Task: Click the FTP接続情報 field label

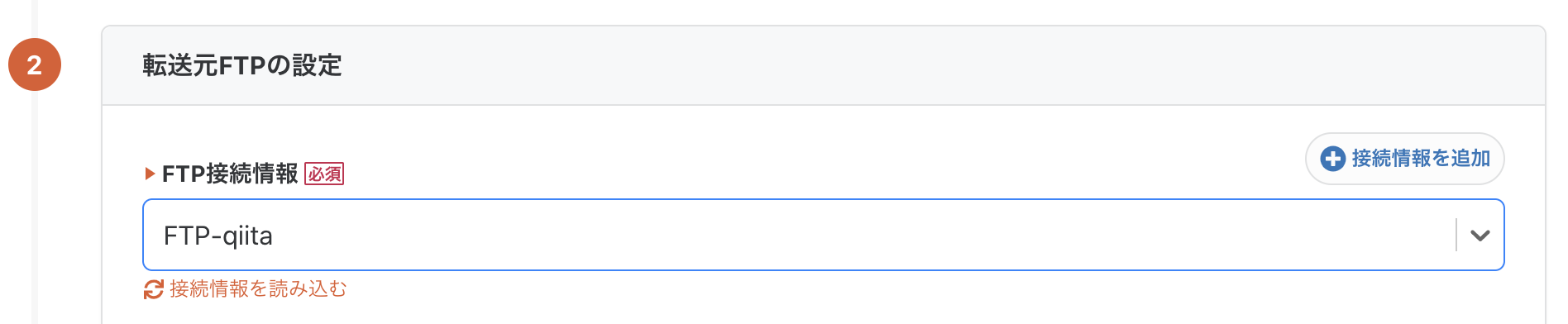Action: pyautogui.click(x=230, y=174)
